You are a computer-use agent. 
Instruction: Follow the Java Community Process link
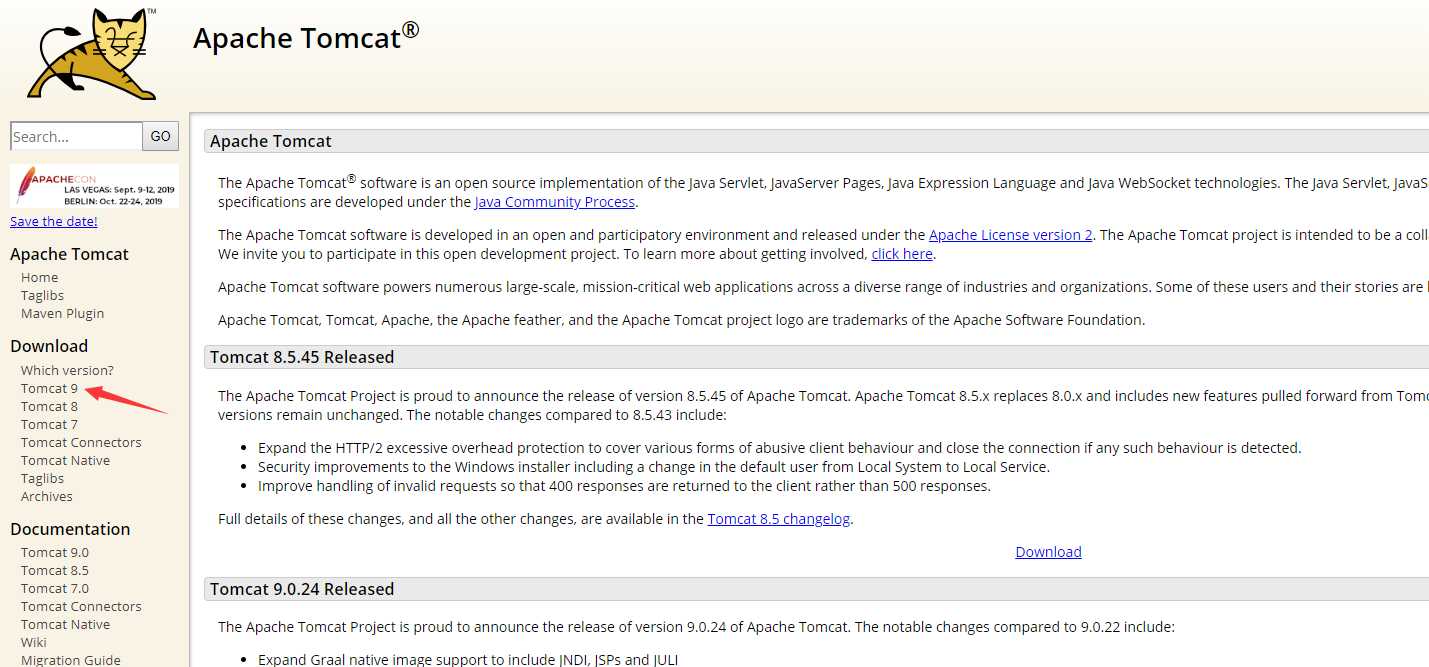pos(555,202)
